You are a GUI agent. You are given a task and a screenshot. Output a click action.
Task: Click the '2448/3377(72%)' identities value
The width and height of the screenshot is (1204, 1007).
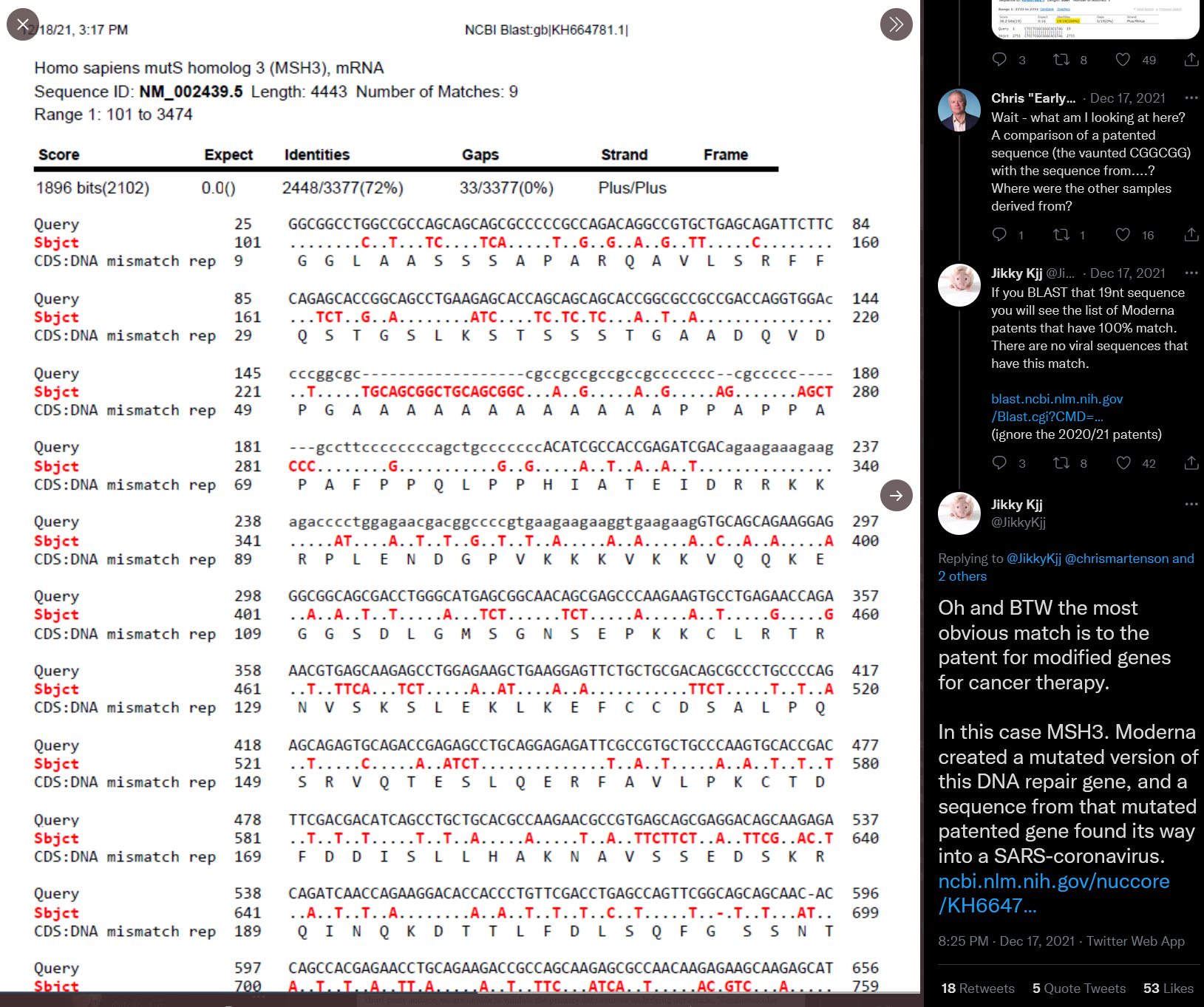(343, 188)
